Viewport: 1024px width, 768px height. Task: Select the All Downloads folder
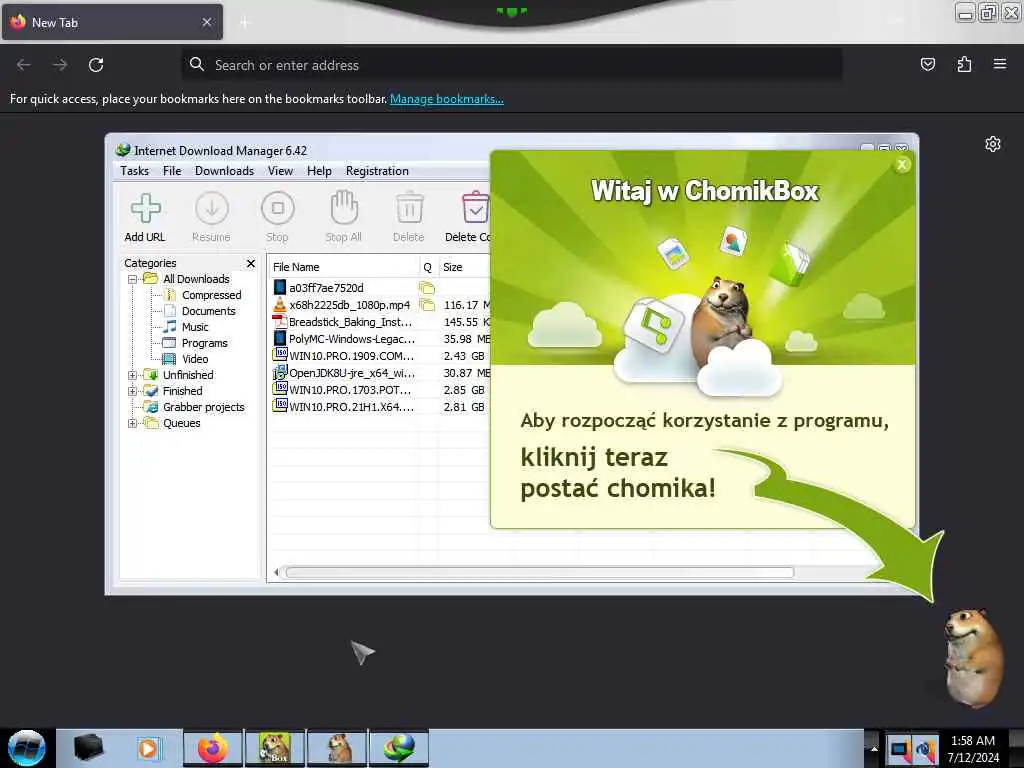tap(196, 279)
